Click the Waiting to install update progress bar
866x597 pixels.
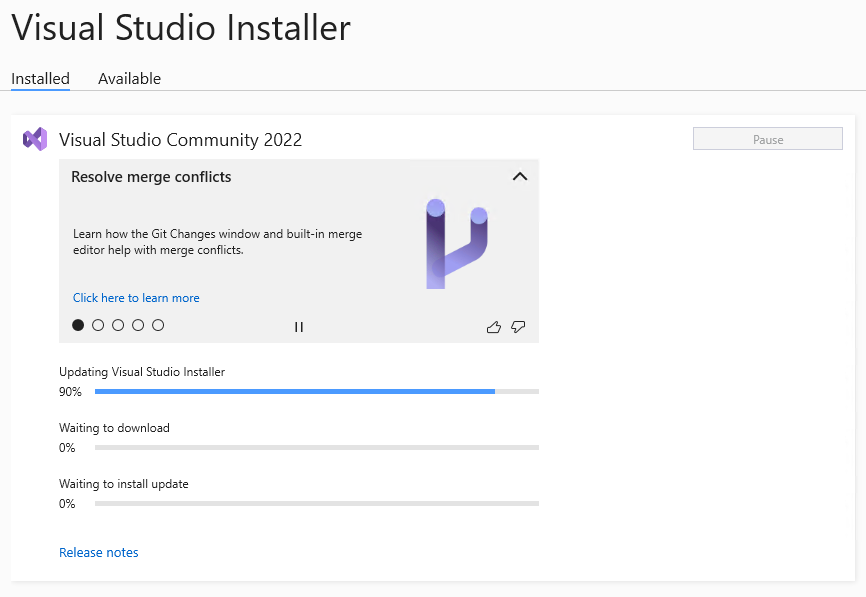click(315, 503)
